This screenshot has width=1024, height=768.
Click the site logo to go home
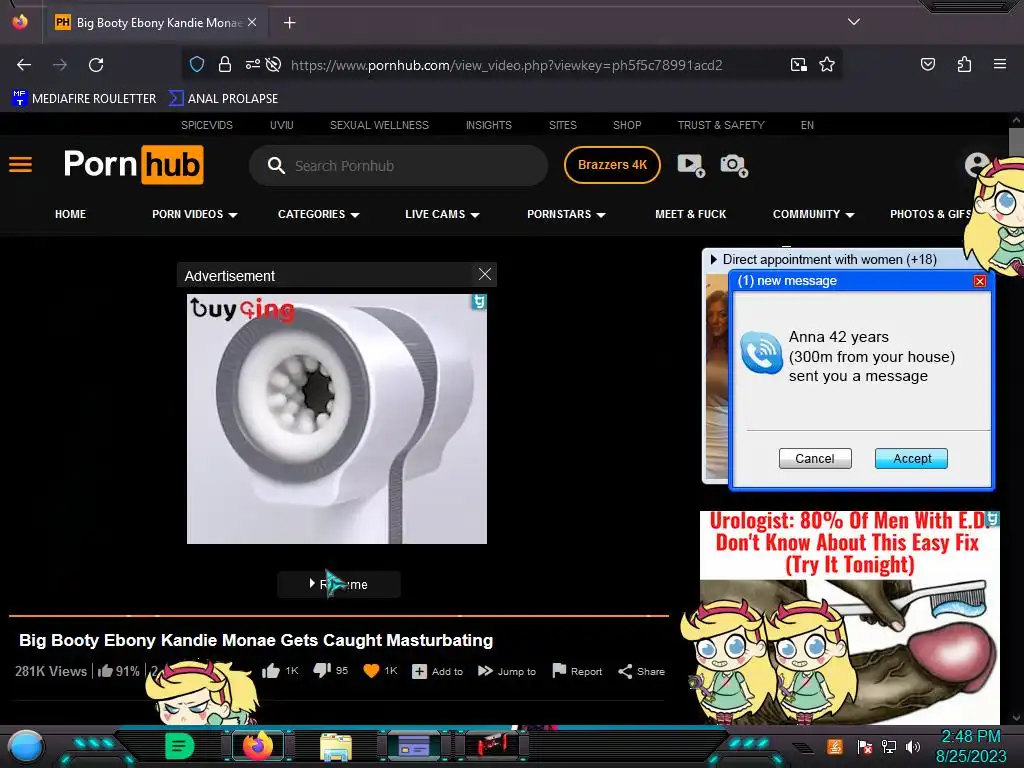coord(133,165)
